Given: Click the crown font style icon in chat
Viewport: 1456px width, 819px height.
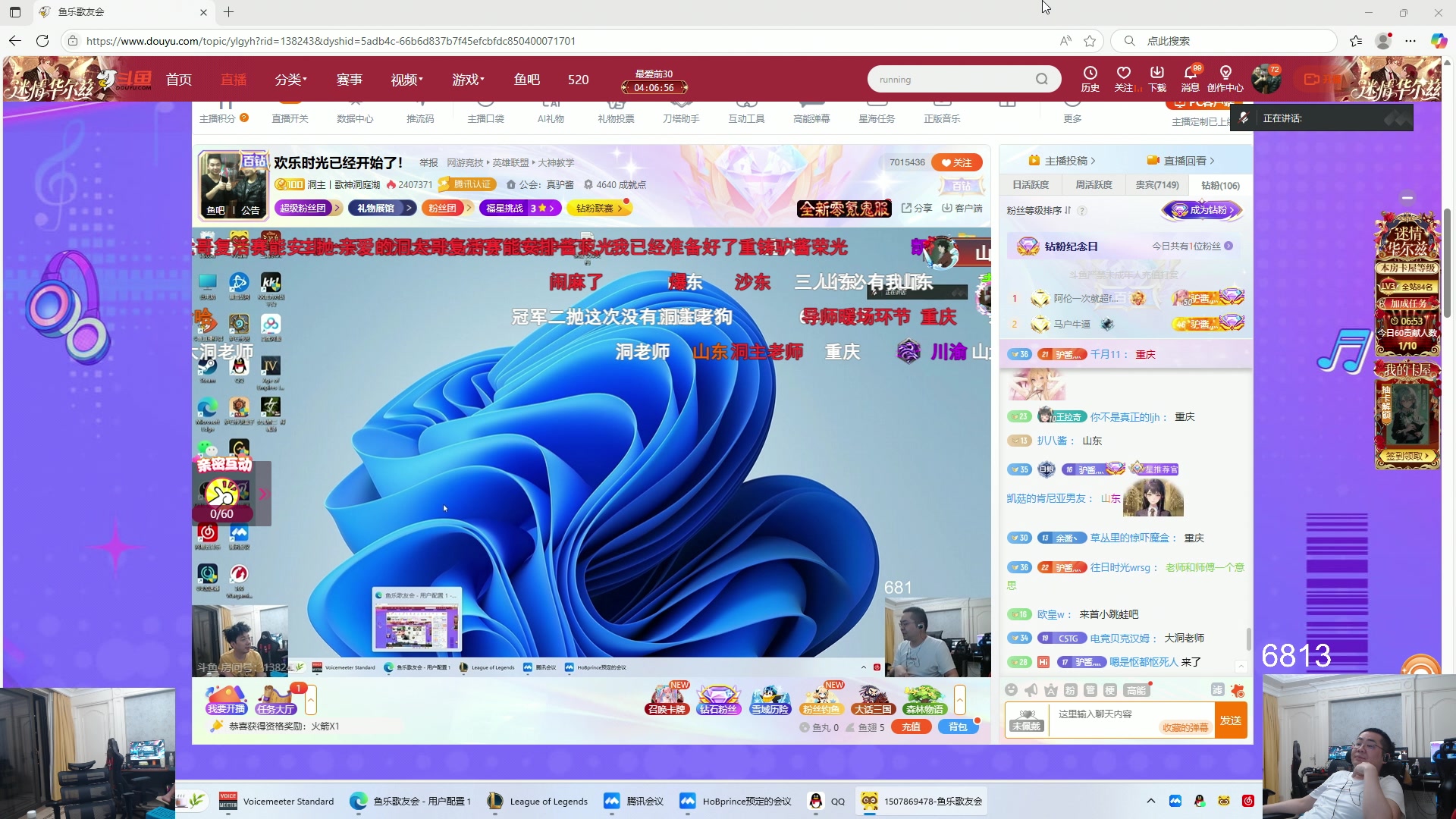Looking at the screenshot, I should point(1050,689).
